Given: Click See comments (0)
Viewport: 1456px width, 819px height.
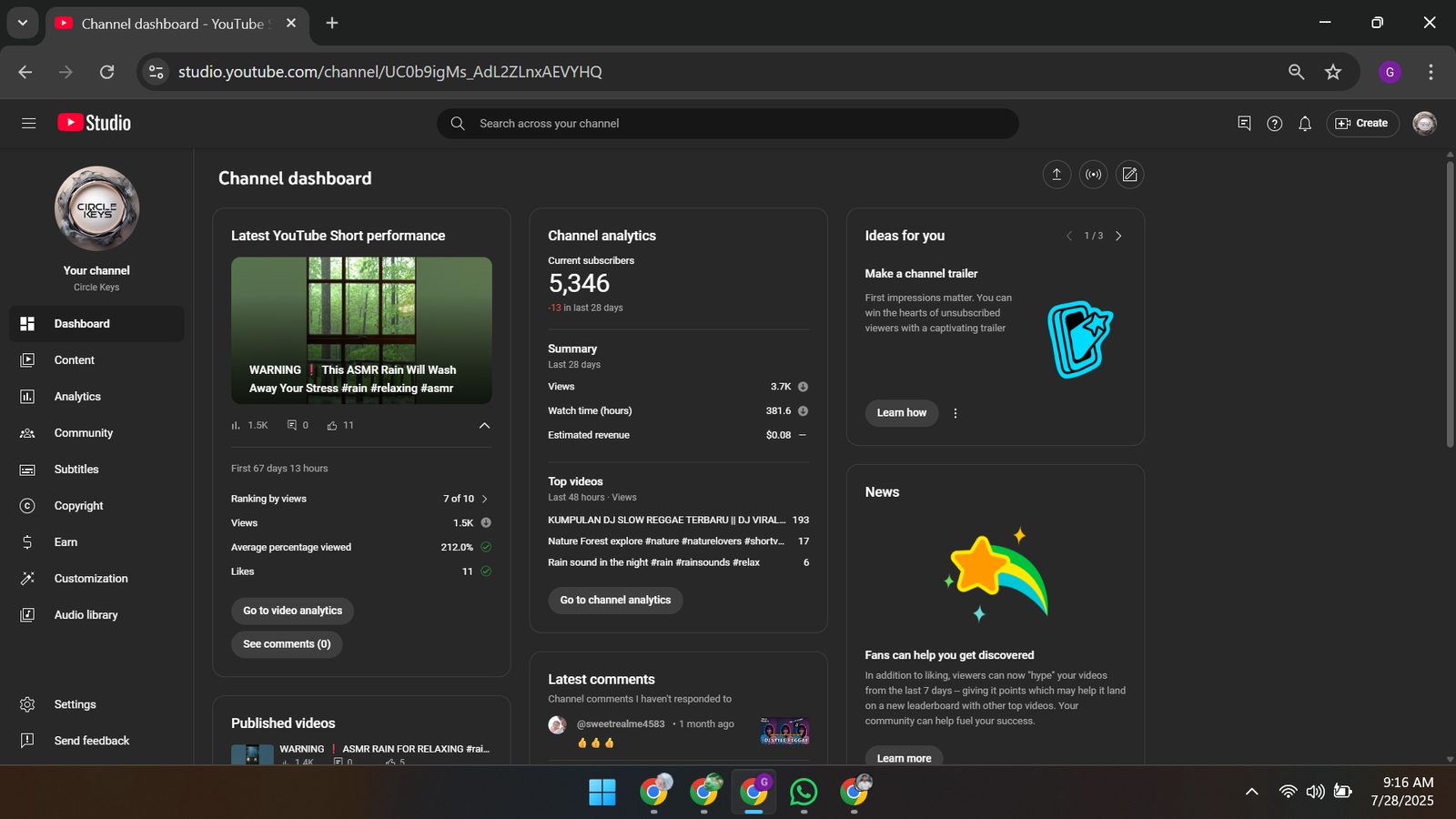Looking at the screenshot, I should (287, 644).
